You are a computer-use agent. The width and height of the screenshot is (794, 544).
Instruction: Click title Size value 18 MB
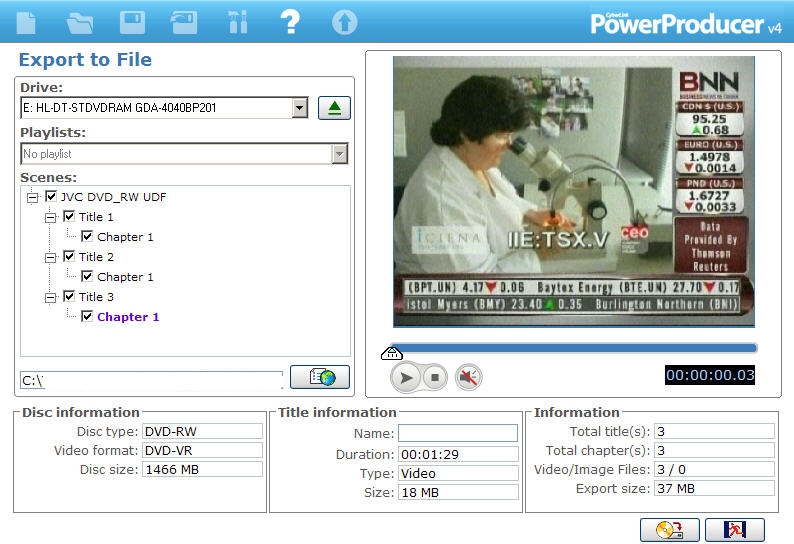(x=458, y=492)
